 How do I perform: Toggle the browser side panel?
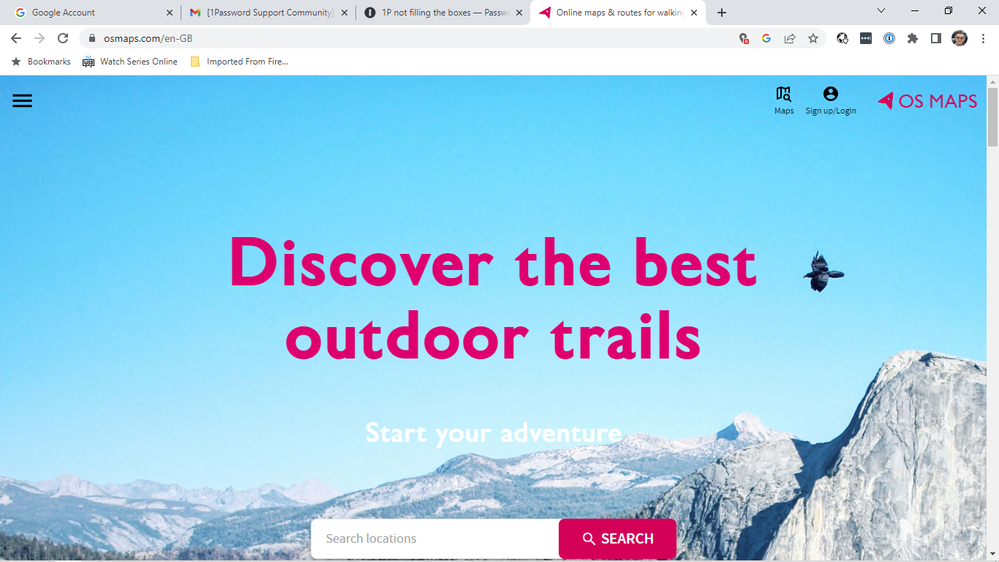tap(936, 38)
